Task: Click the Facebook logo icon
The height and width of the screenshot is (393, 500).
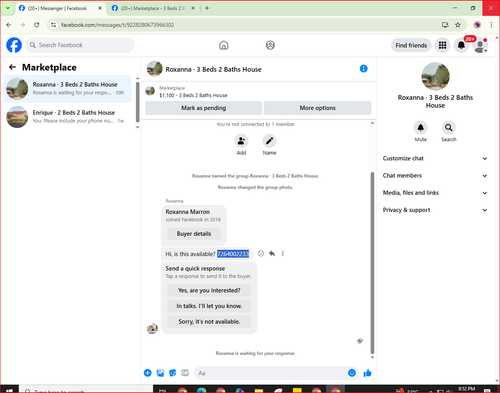Action: 14,45
